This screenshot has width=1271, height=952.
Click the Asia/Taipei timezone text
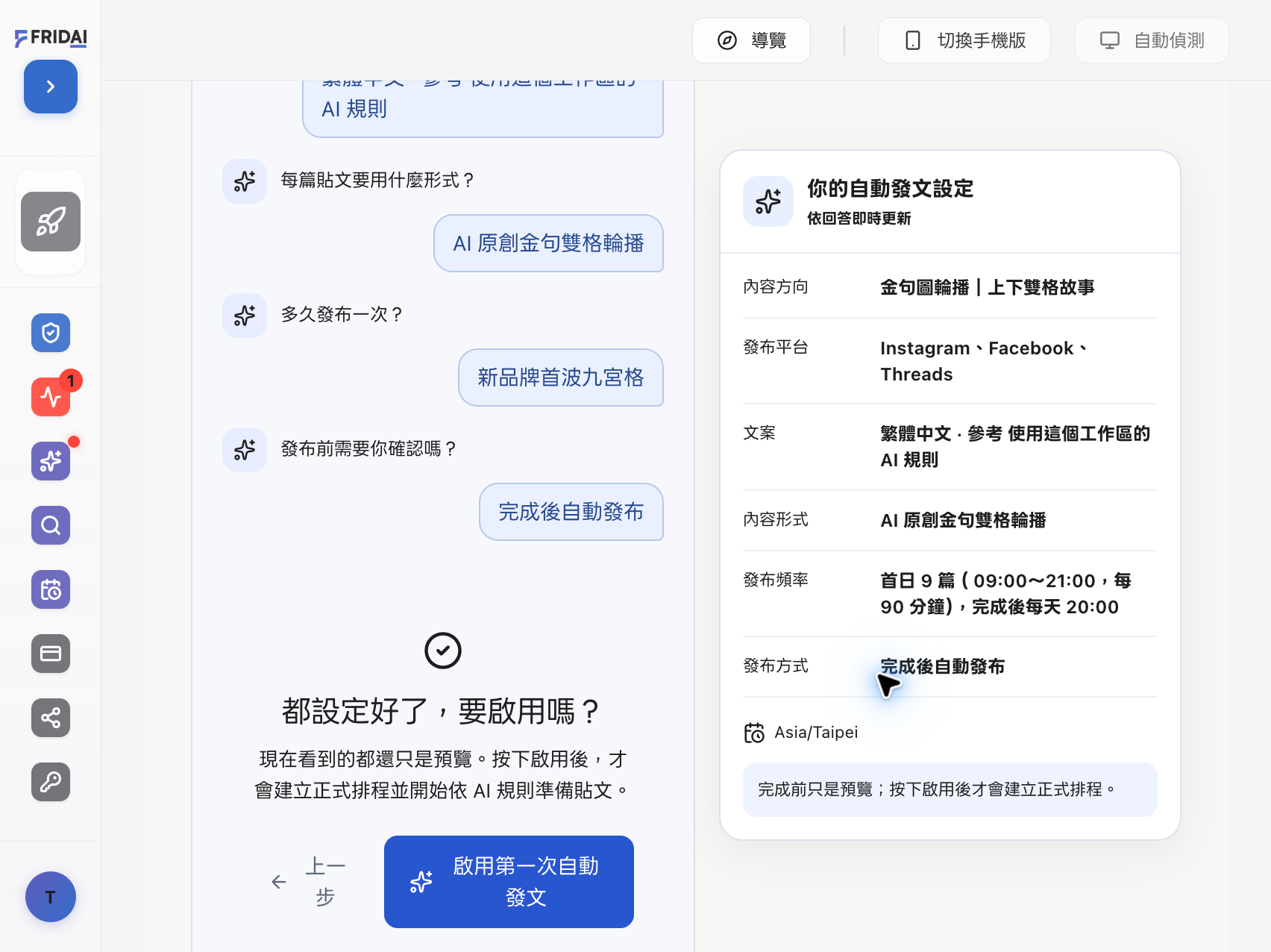[816, 733]
